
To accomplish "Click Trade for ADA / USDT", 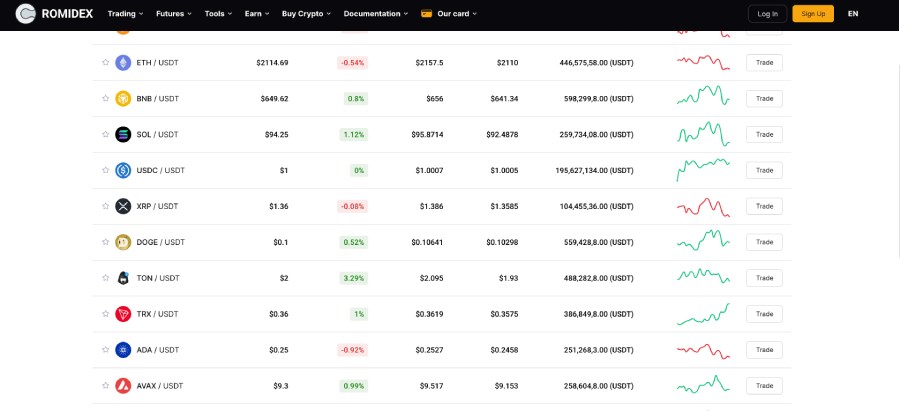I will click(x=764, y=350).
